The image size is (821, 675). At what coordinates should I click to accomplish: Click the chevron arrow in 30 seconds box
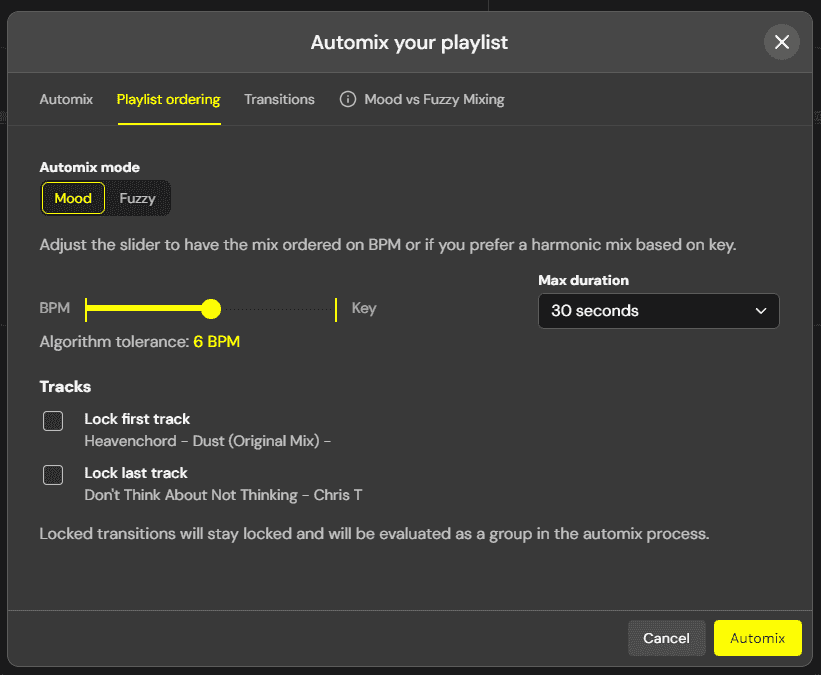[x=760, y=311]
